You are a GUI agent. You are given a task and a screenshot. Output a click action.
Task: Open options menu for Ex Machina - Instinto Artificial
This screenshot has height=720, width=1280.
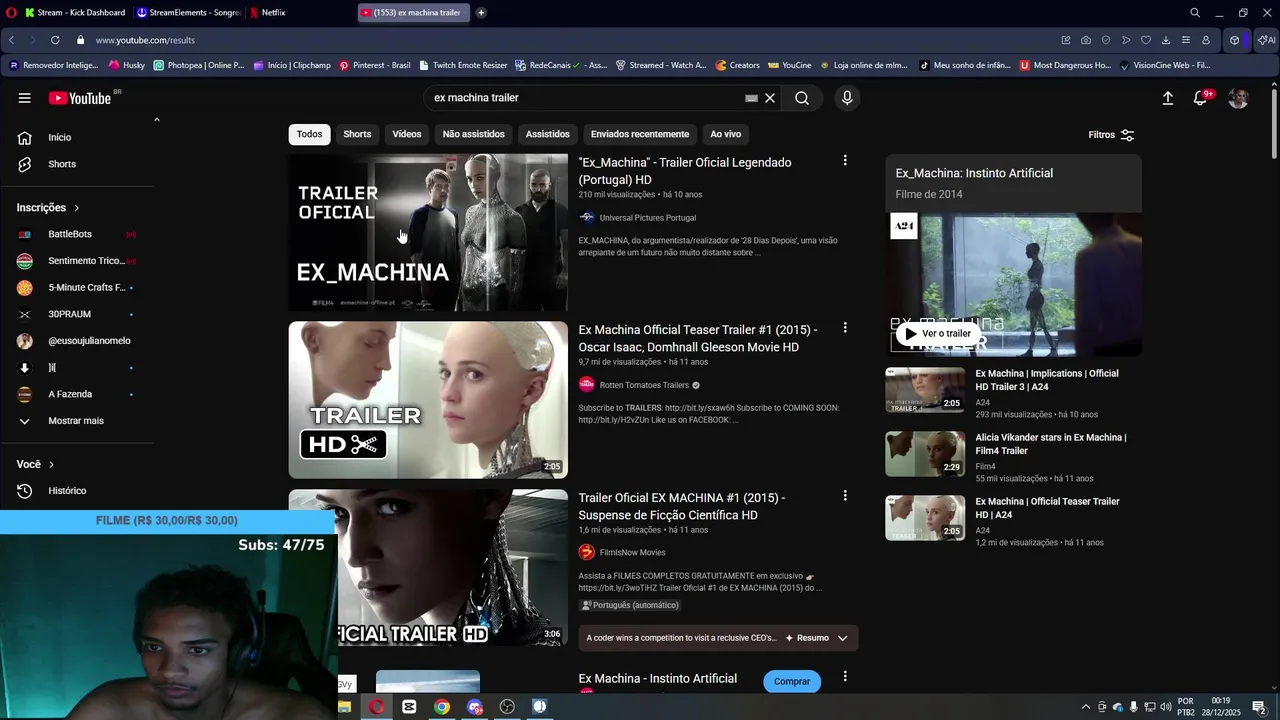coord(845,676)
